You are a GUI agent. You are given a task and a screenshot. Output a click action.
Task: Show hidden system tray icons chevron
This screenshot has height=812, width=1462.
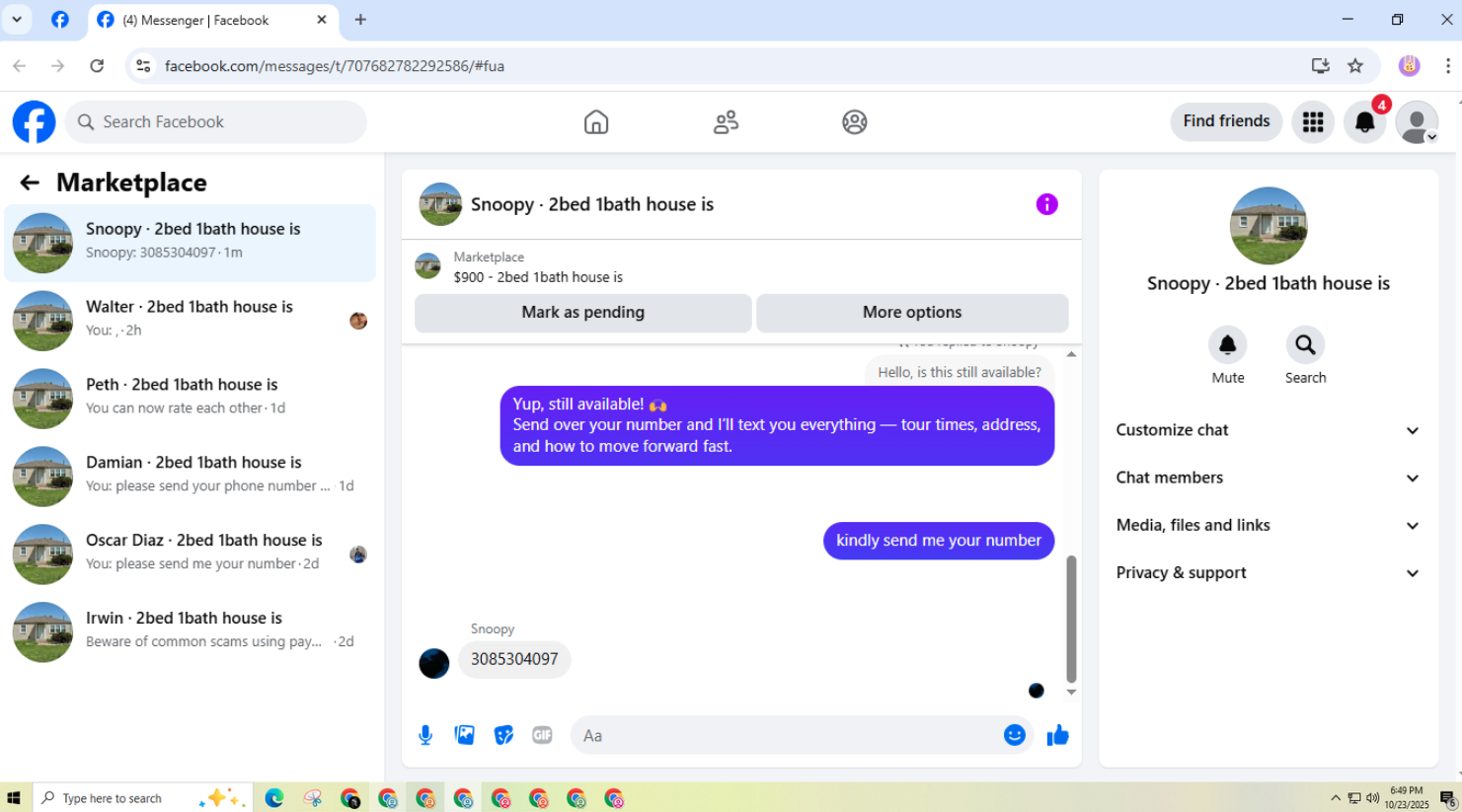coord(1336,798)
